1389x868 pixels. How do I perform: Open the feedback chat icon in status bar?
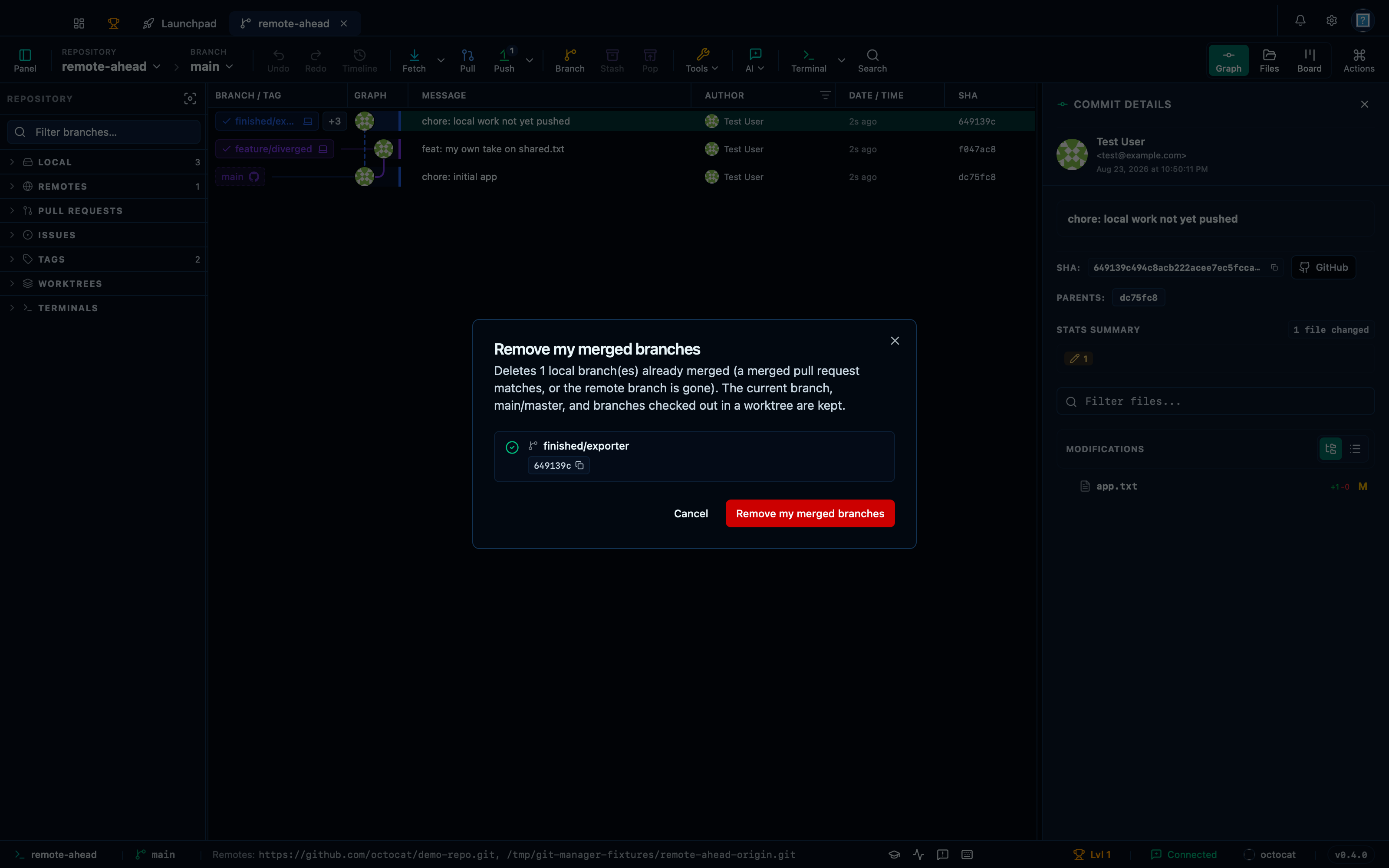(x=942, y=854)
